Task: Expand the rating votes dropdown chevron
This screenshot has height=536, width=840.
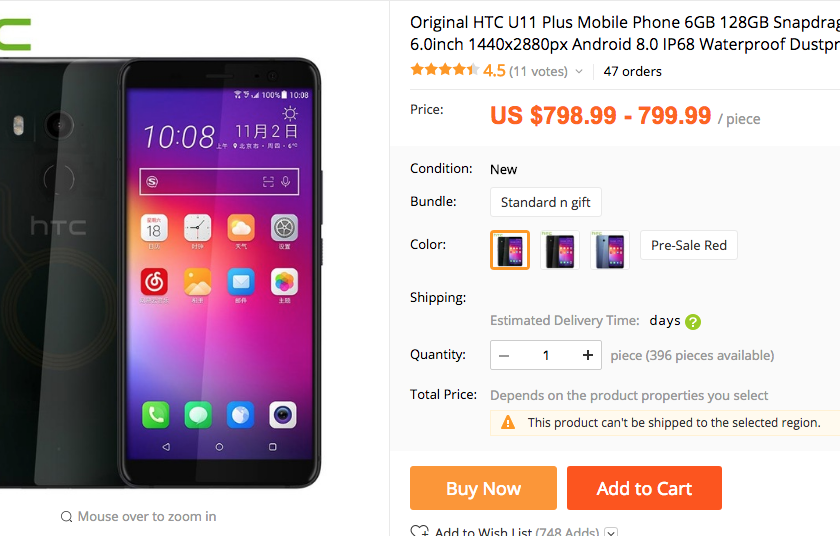Action: [x=579, y=71]
